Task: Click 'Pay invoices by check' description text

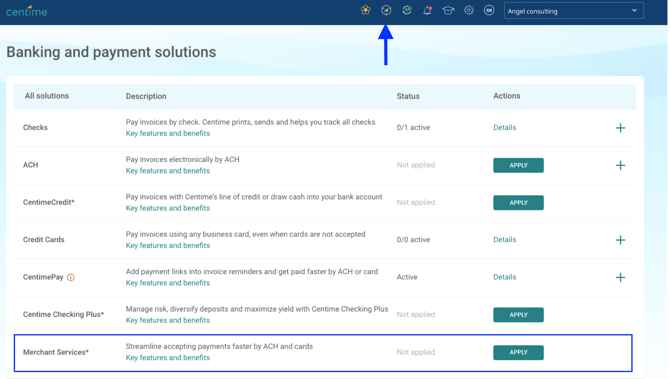Action: tap(250, 122)
